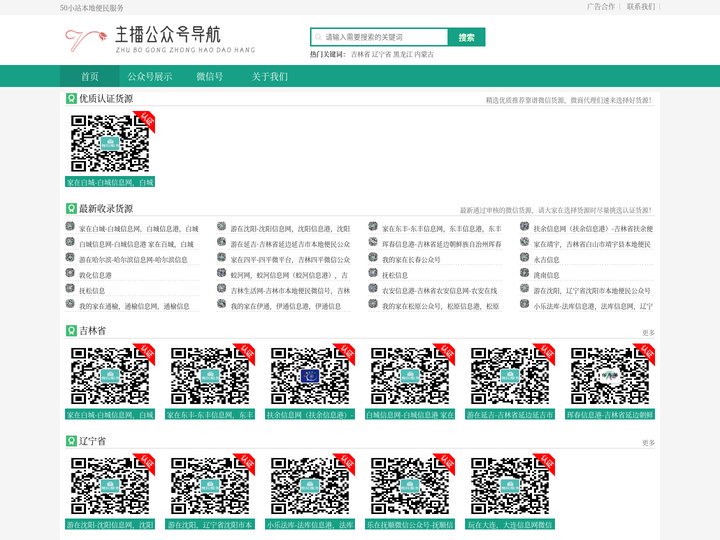Screen dimensions: 720x540
Task: Open QR thumbnail under 优质认证货源
Action: 110,143
